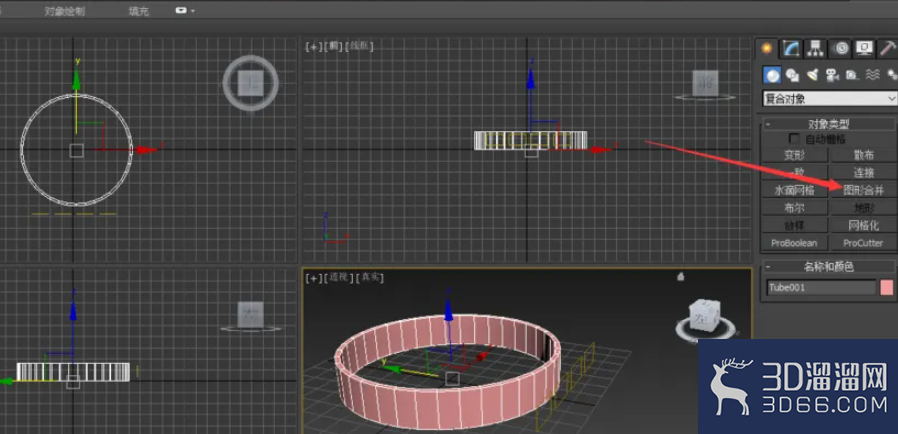The image size is (898, 434).
Task: Open the Display command panel tab
Action: [x=864, y=49]
